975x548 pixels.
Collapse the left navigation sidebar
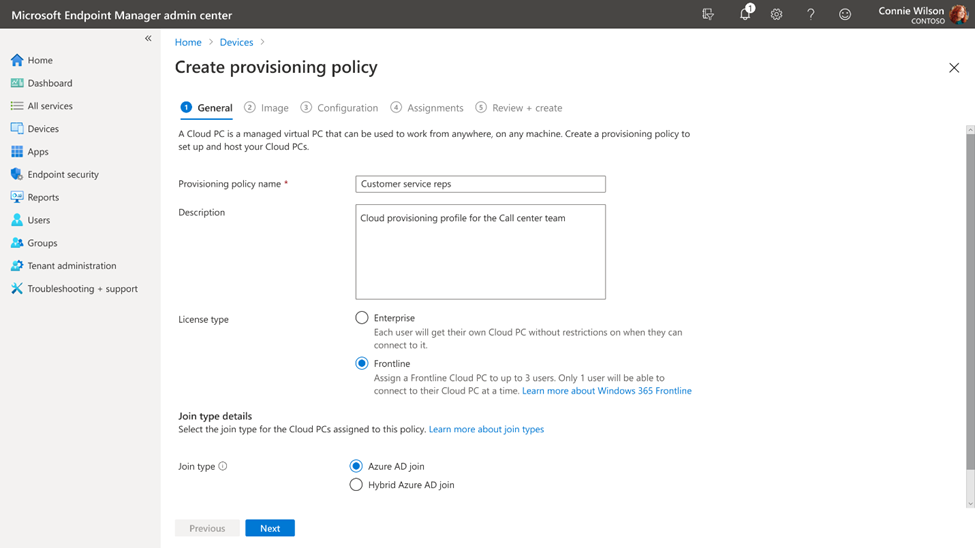tap(148, 39)
